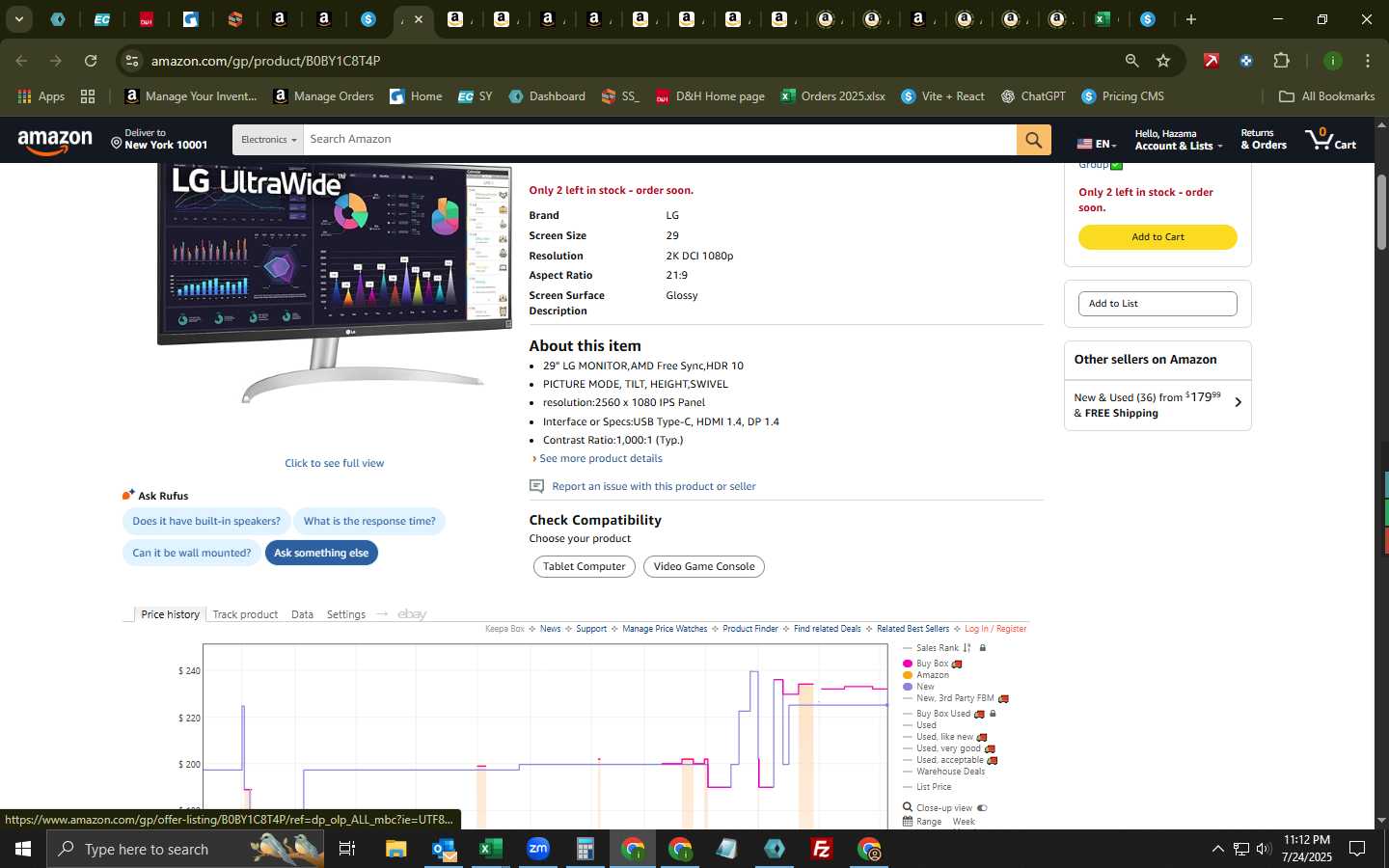
Task: Select the Data tab in Keepa
Action: pyautogui.click(x=302, y=614)
